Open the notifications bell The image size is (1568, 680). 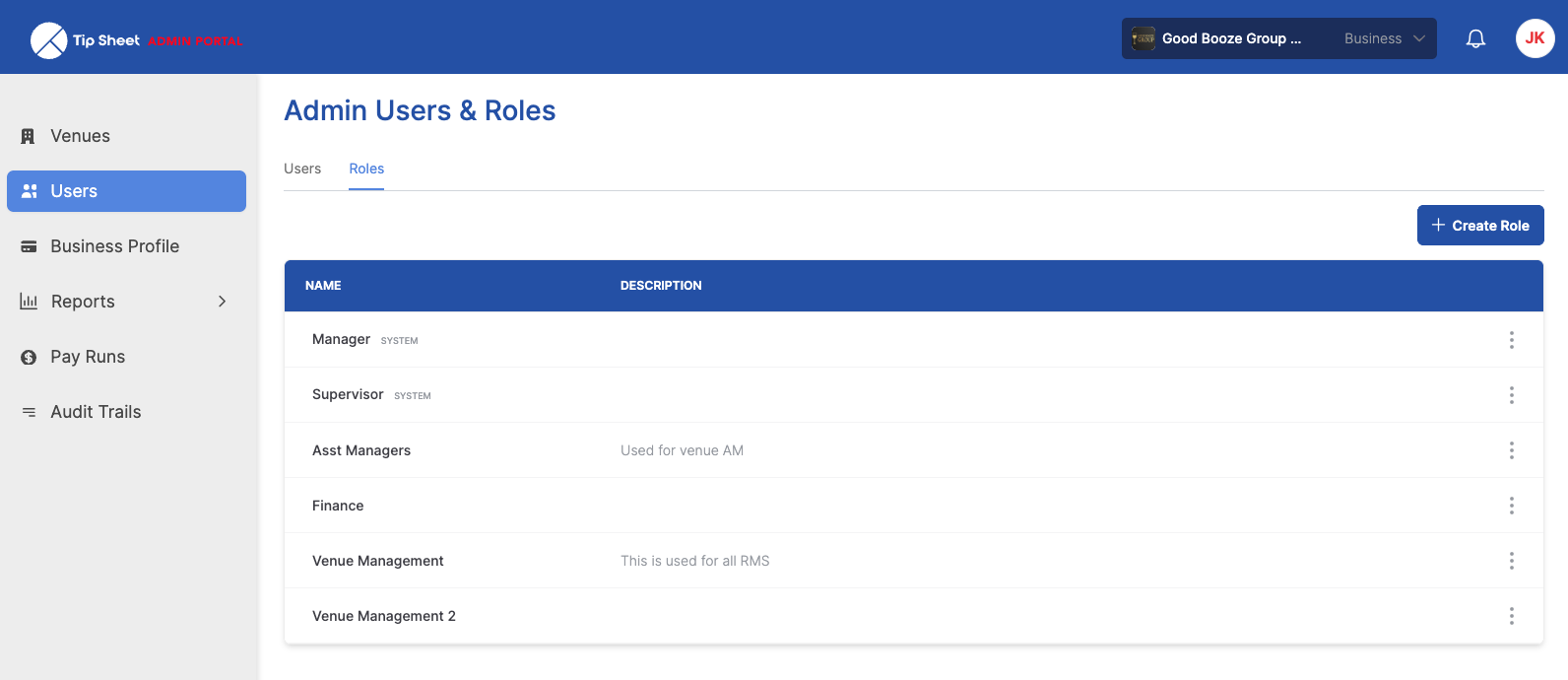tap(1475, 38)
